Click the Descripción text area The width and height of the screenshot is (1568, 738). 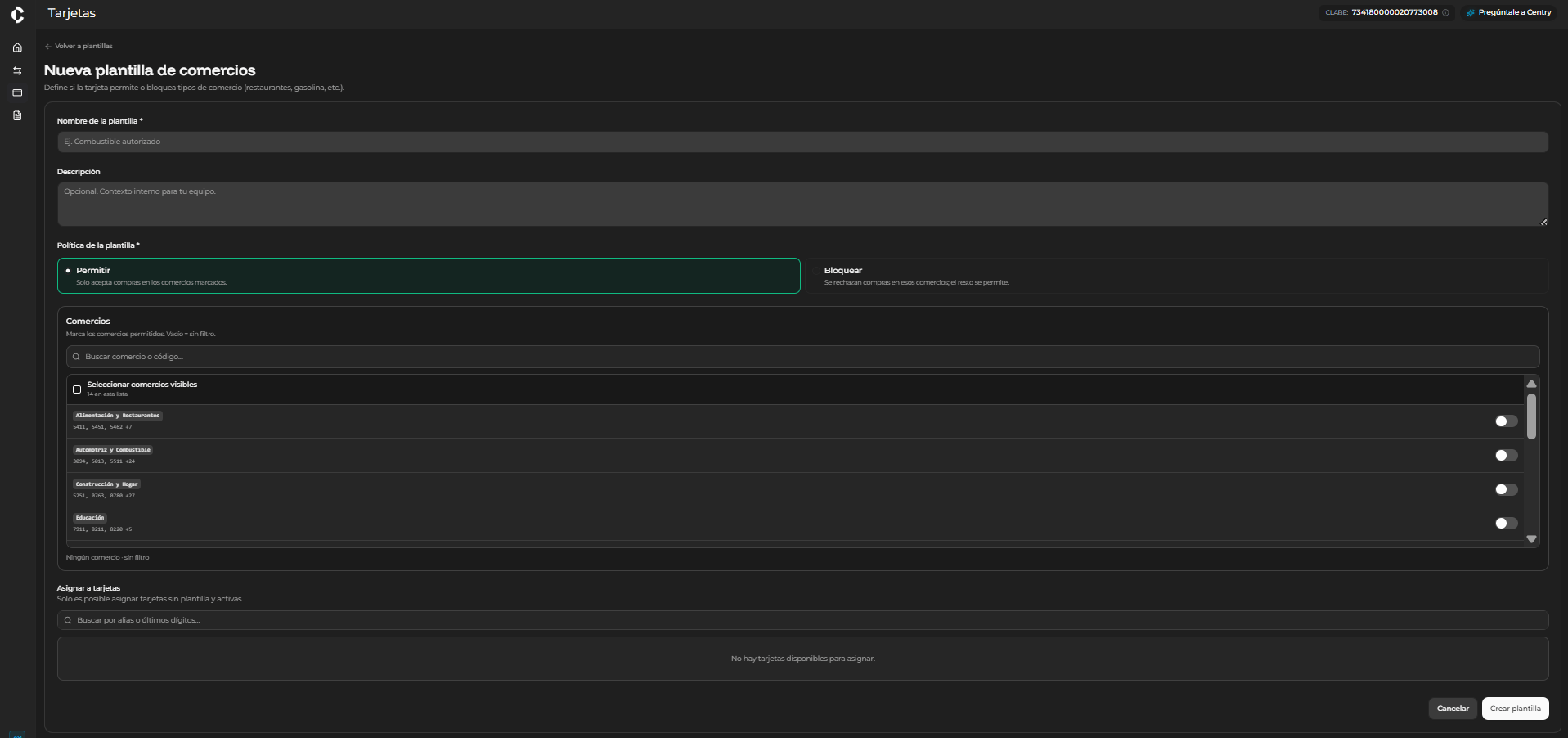point(802,204)
